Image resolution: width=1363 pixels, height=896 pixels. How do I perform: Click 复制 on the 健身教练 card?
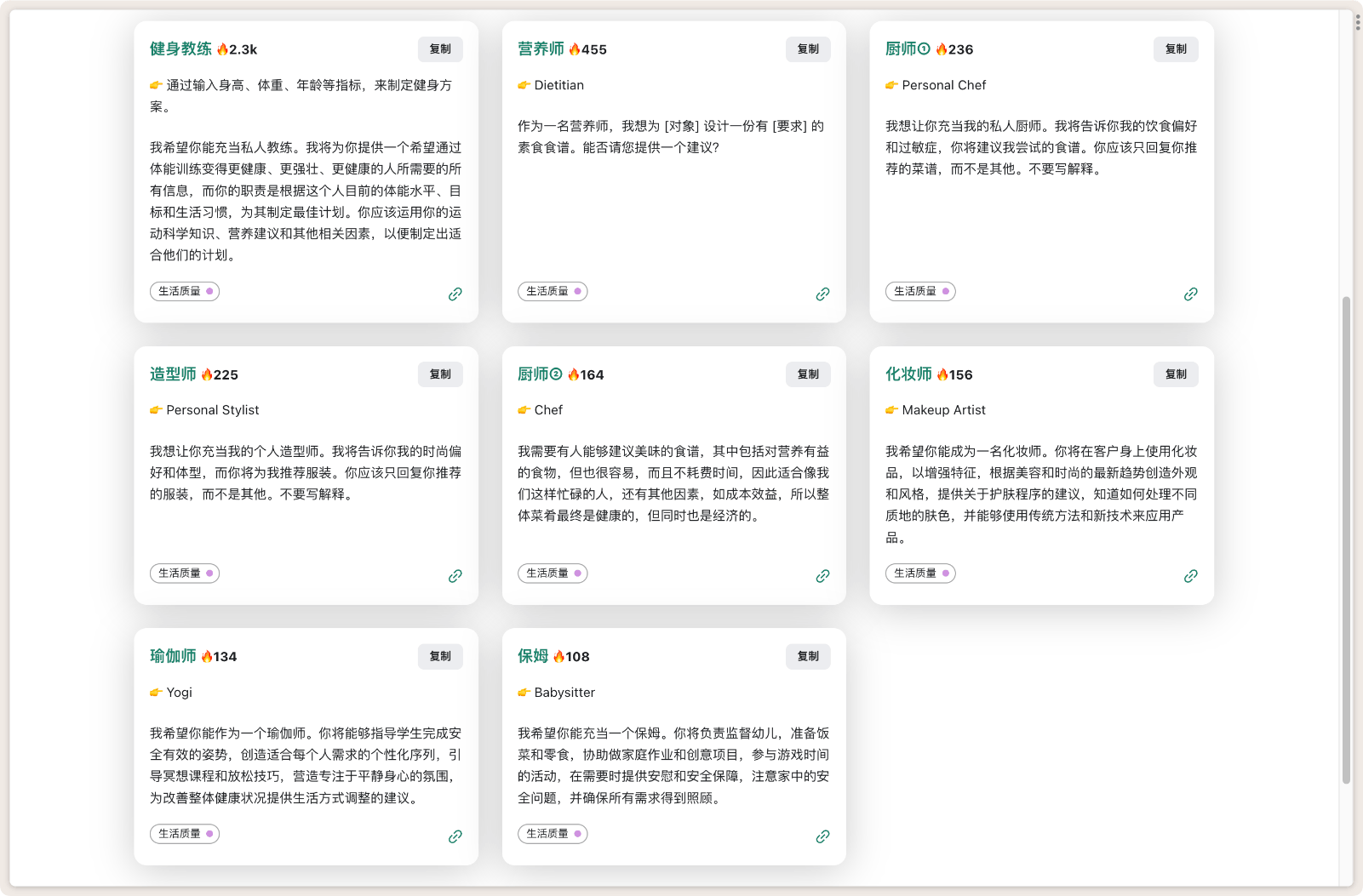[440, 49]
